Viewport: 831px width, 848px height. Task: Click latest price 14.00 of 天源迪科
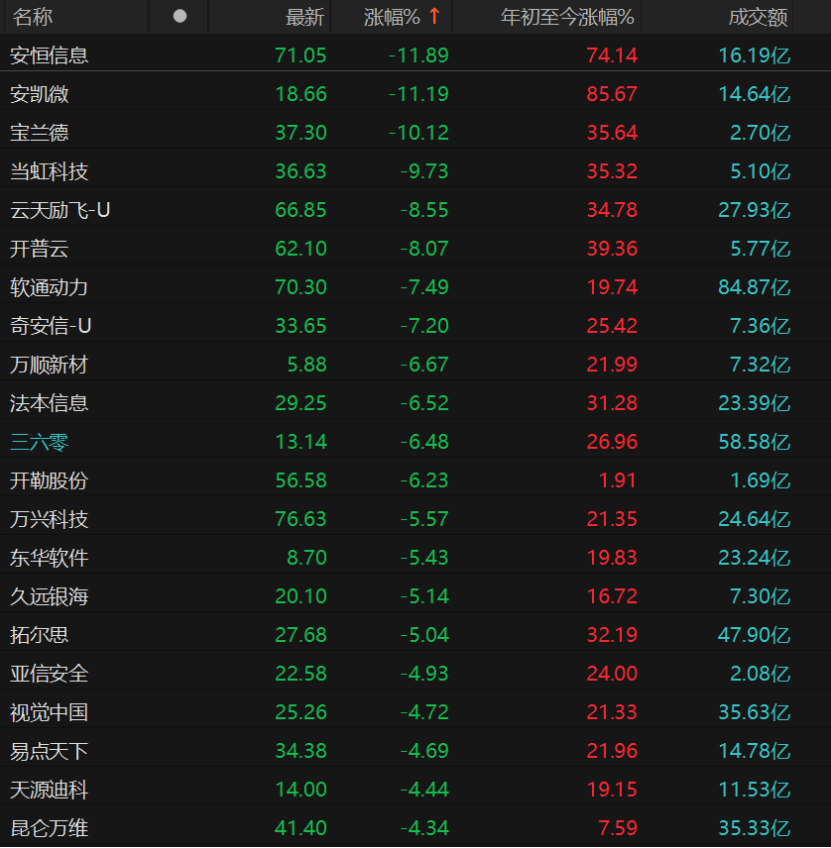301,790
